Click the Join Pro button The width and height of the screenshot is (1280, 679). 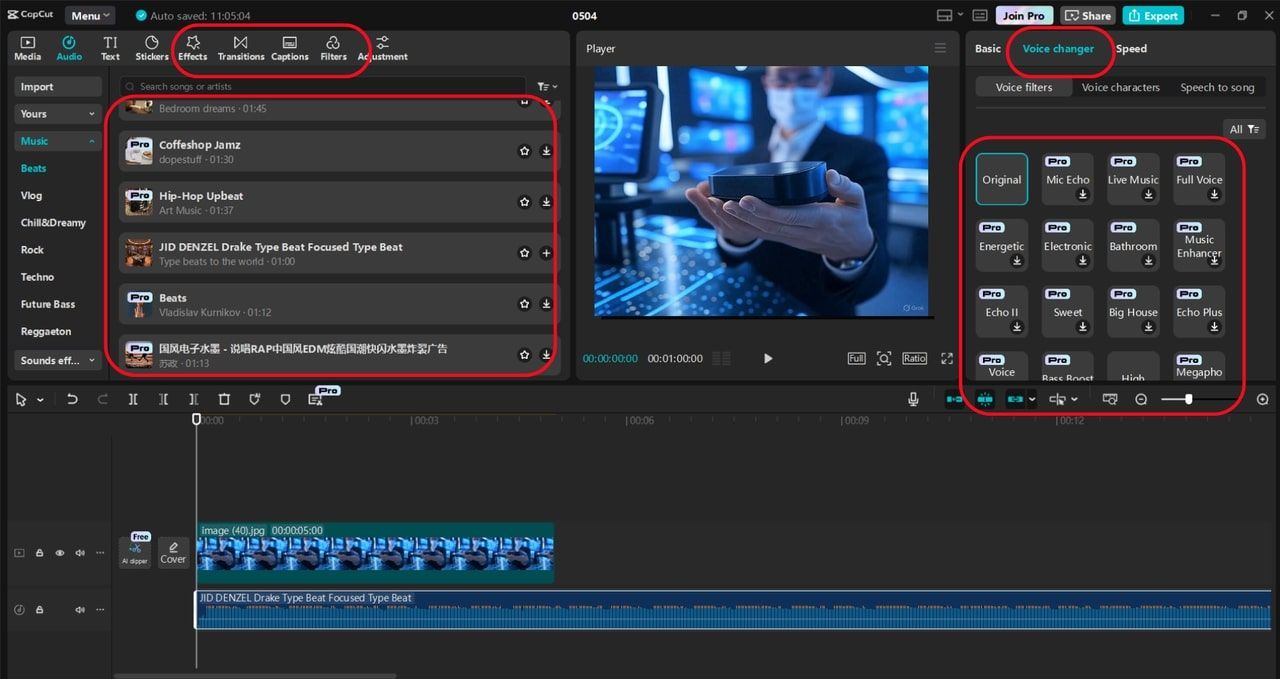click(x=1024, y=15)
